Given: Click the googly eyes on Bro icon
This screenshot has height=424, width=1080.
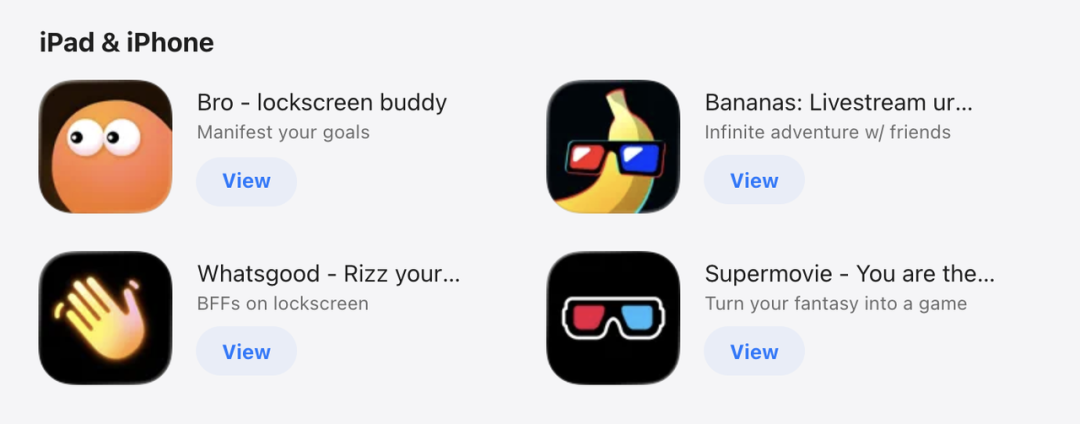Looking at the screenshot, I should (104, 137).
